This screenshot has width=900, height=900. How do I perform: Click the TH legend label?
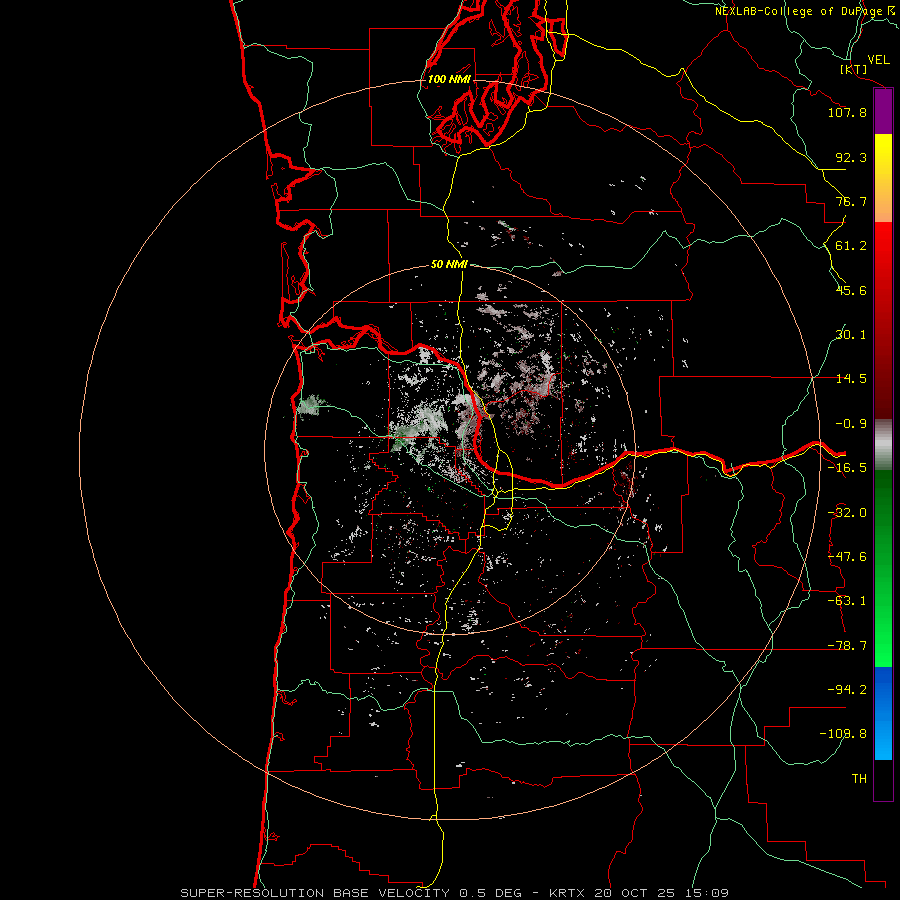859,778
